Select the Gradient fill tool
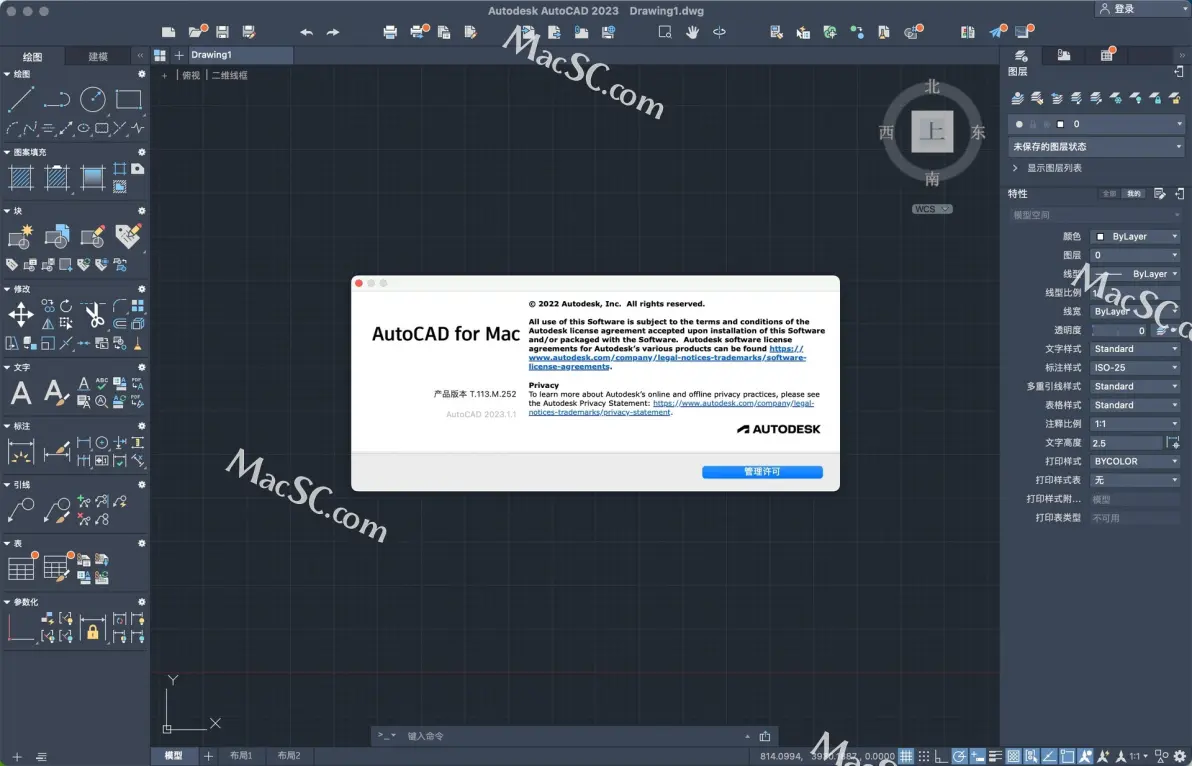1192x766 pixels. [x=93, y=178]
